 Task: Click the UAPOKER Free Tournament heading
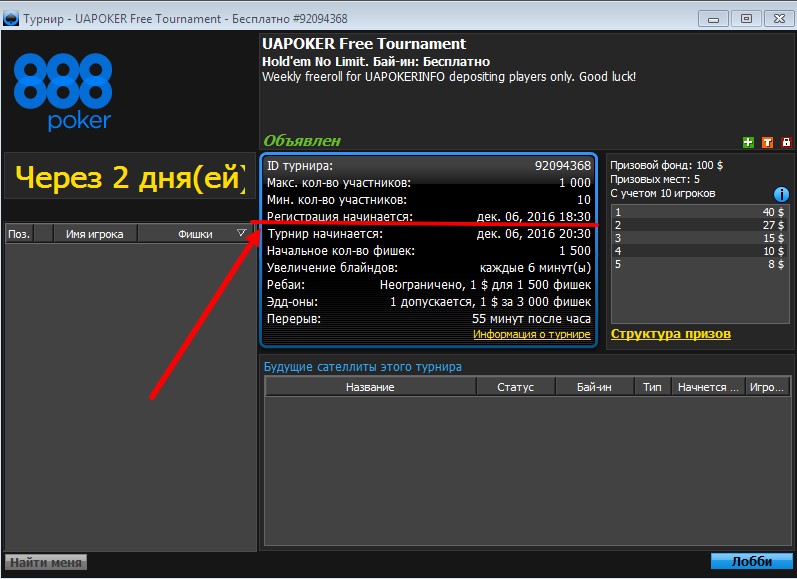(x=364, y=44)
